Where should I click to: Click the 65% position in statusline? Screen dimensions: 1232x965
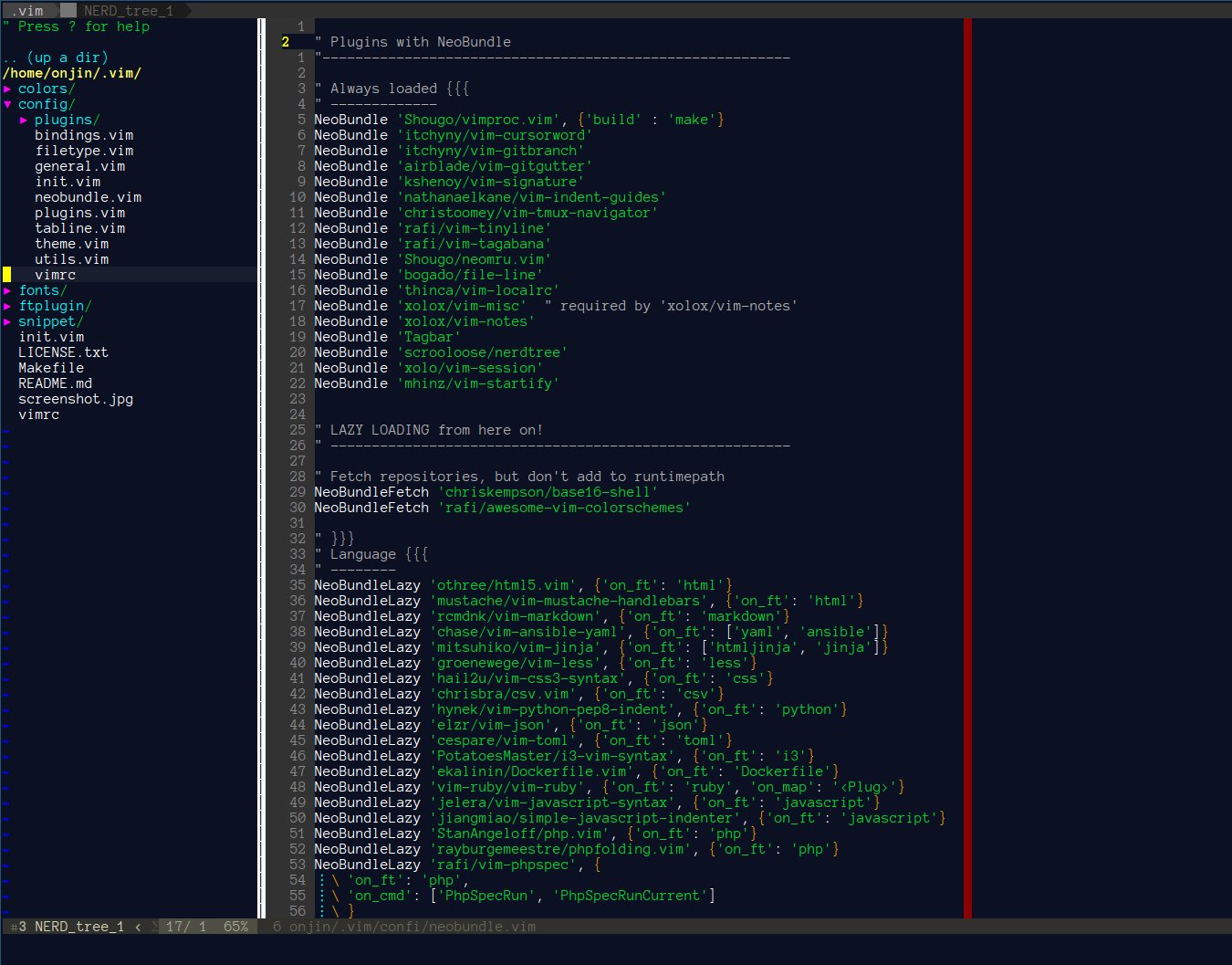pyautogui.click(x=236, y=927)
